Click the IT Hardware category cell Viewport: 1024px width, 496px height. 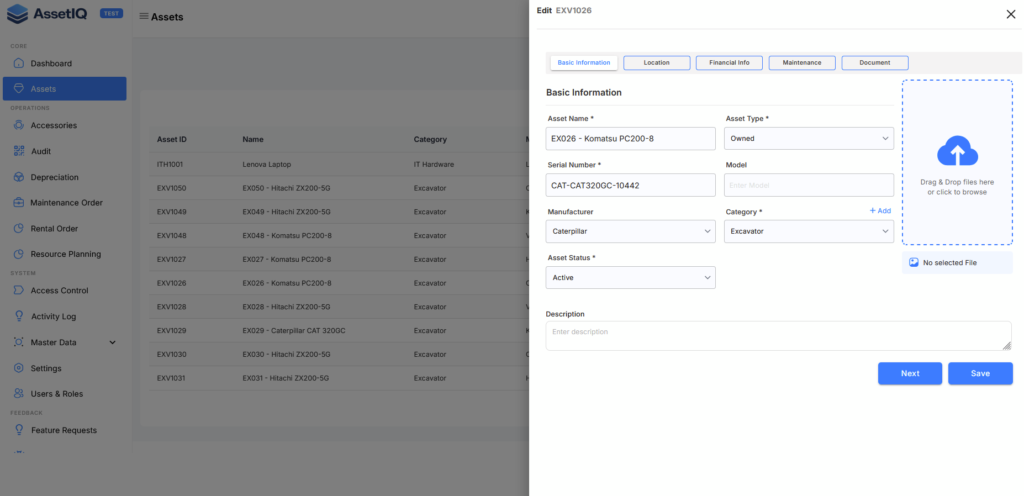(434, 164)
